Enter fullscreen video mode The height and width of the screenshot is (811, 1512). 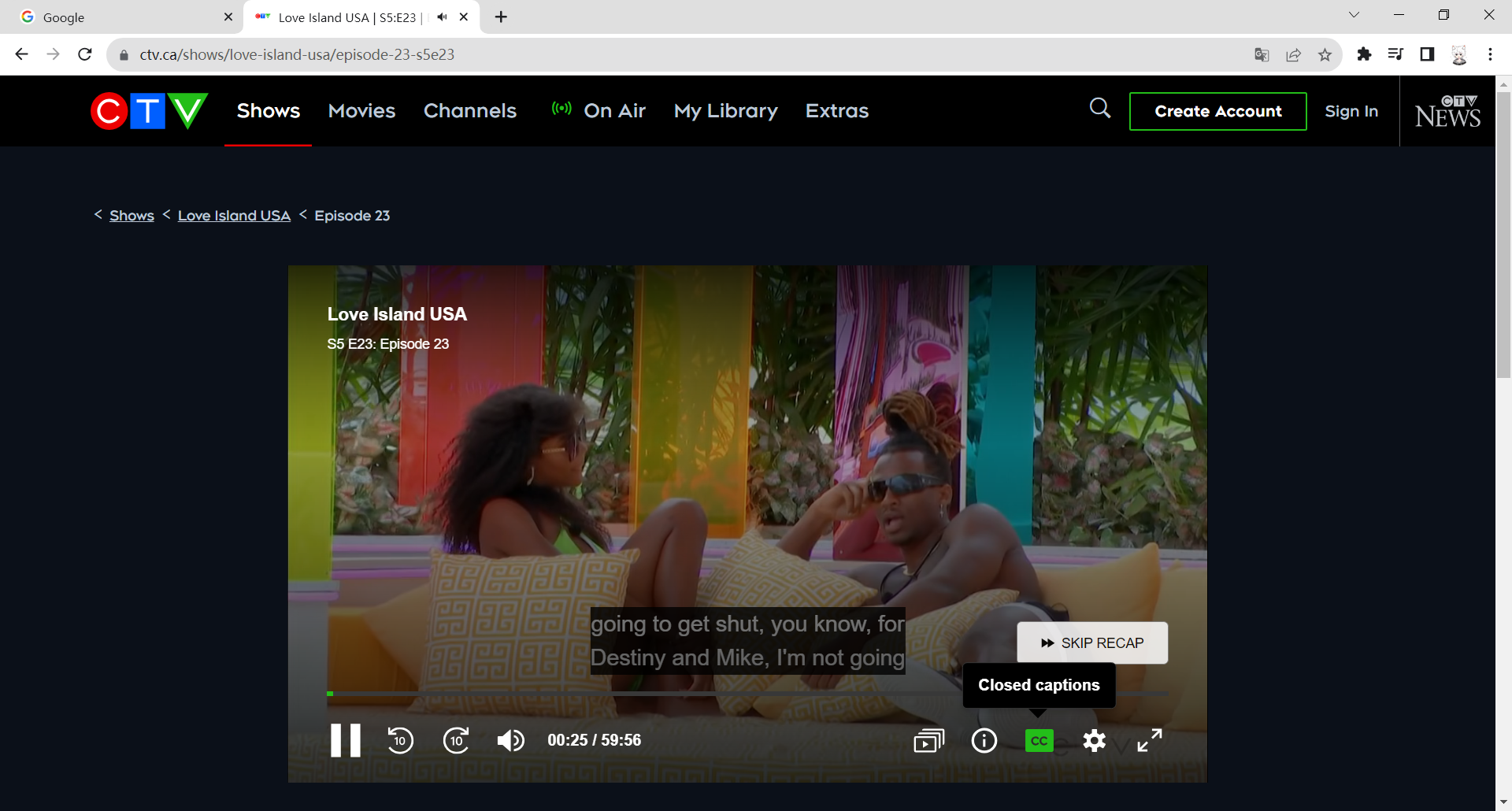(1150, 740)
